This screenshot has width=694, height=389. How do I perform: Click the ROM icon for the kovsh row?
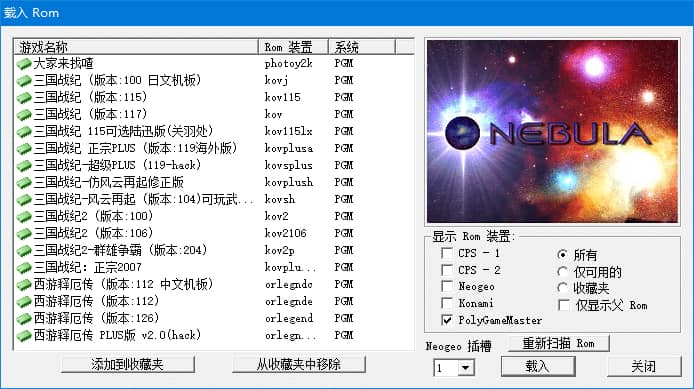tap(24, 200)
